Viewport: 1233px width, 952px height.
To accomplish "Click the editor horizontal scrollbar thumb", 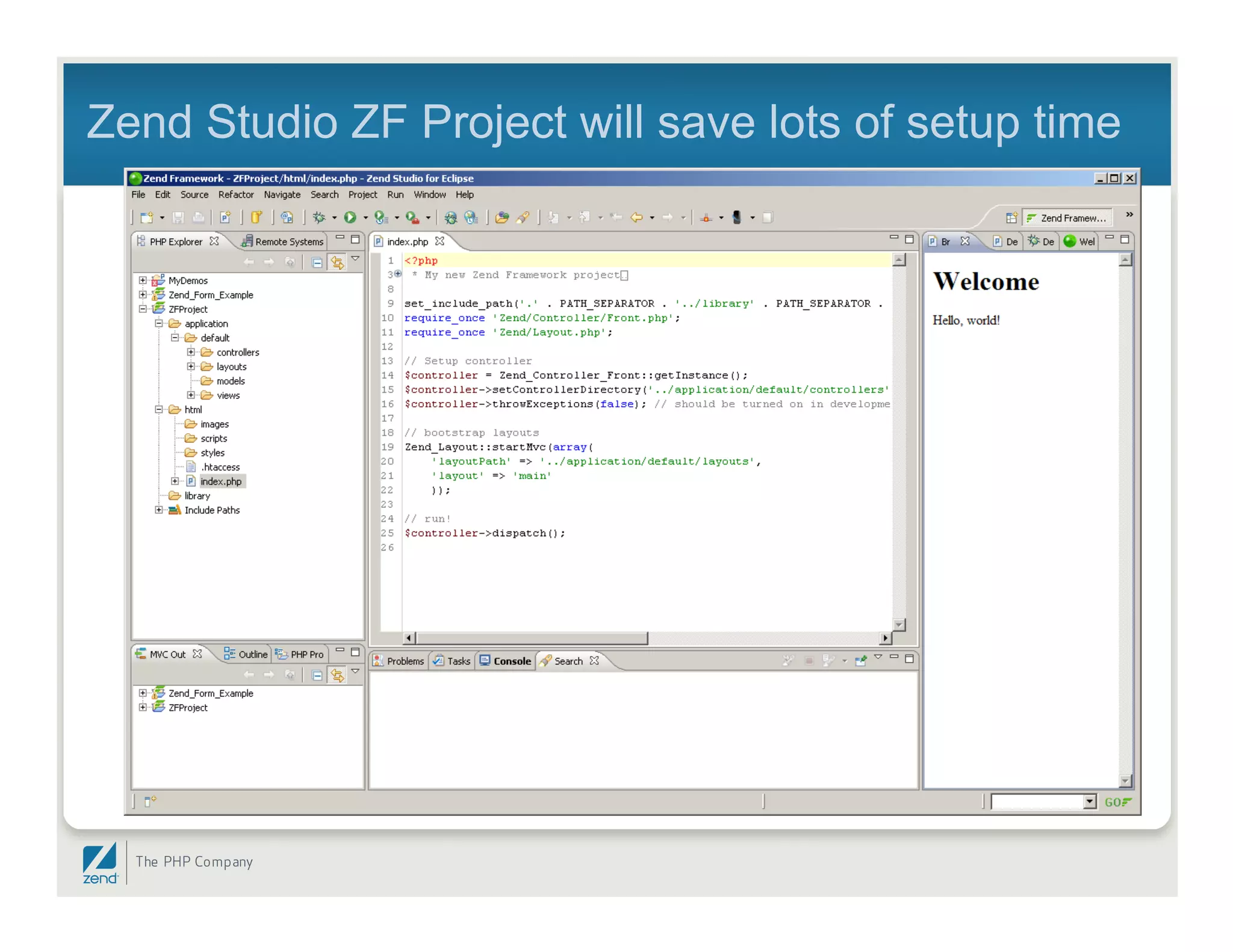I will click(532, 637).
